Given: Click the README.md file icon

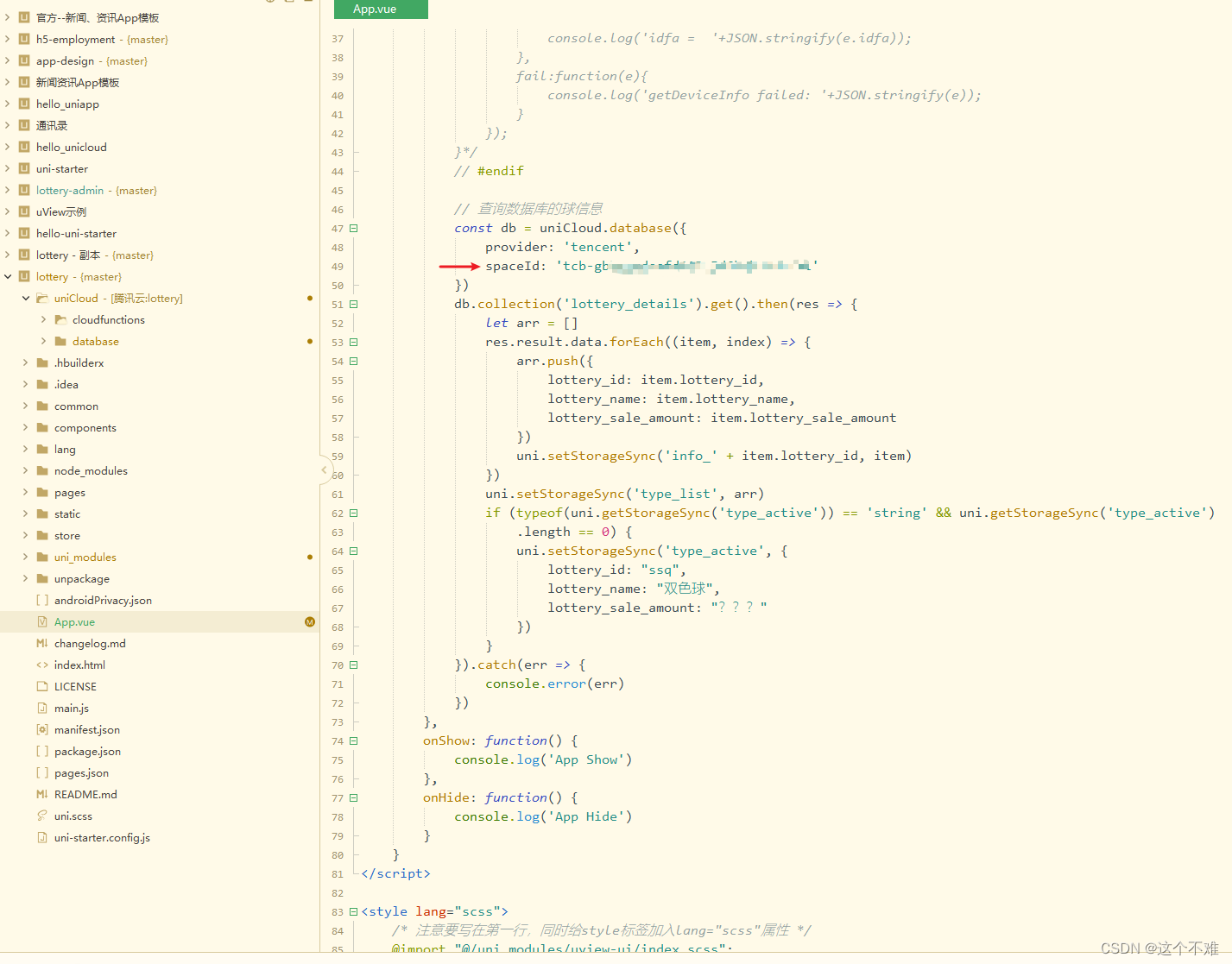Looking at the screenshot, I should pos(42,794).
